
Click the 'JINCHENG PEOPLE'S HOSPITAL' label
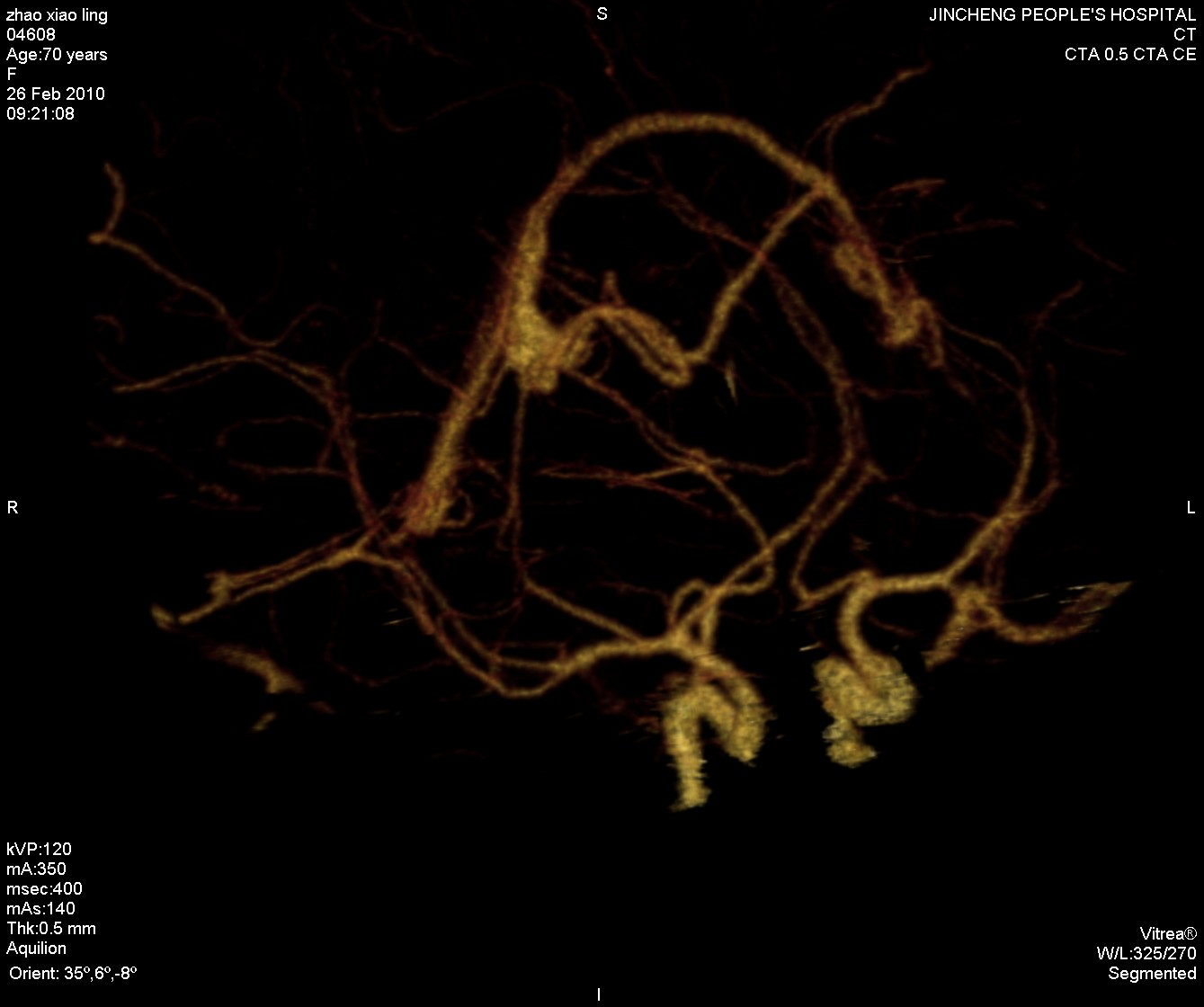(x=1063, y=15)
